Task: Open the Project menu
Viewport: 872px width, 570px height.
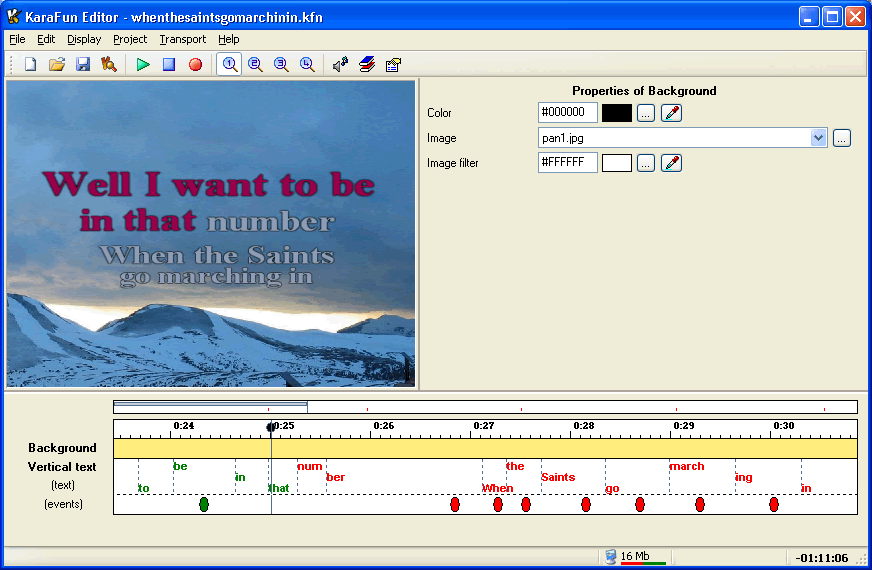Action: (130, 39)
